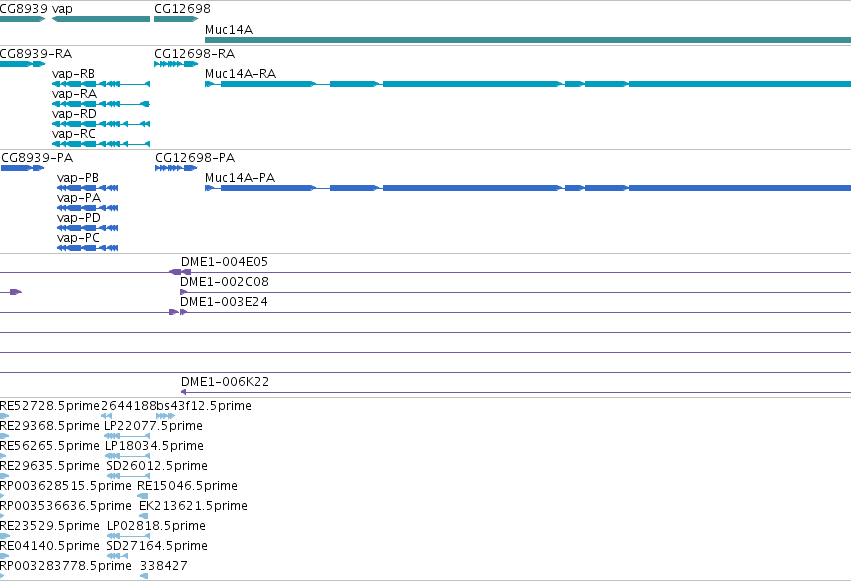The image size is (851, 581).
Task: Select the CG8939 gene label
Action: click(24, 9)
